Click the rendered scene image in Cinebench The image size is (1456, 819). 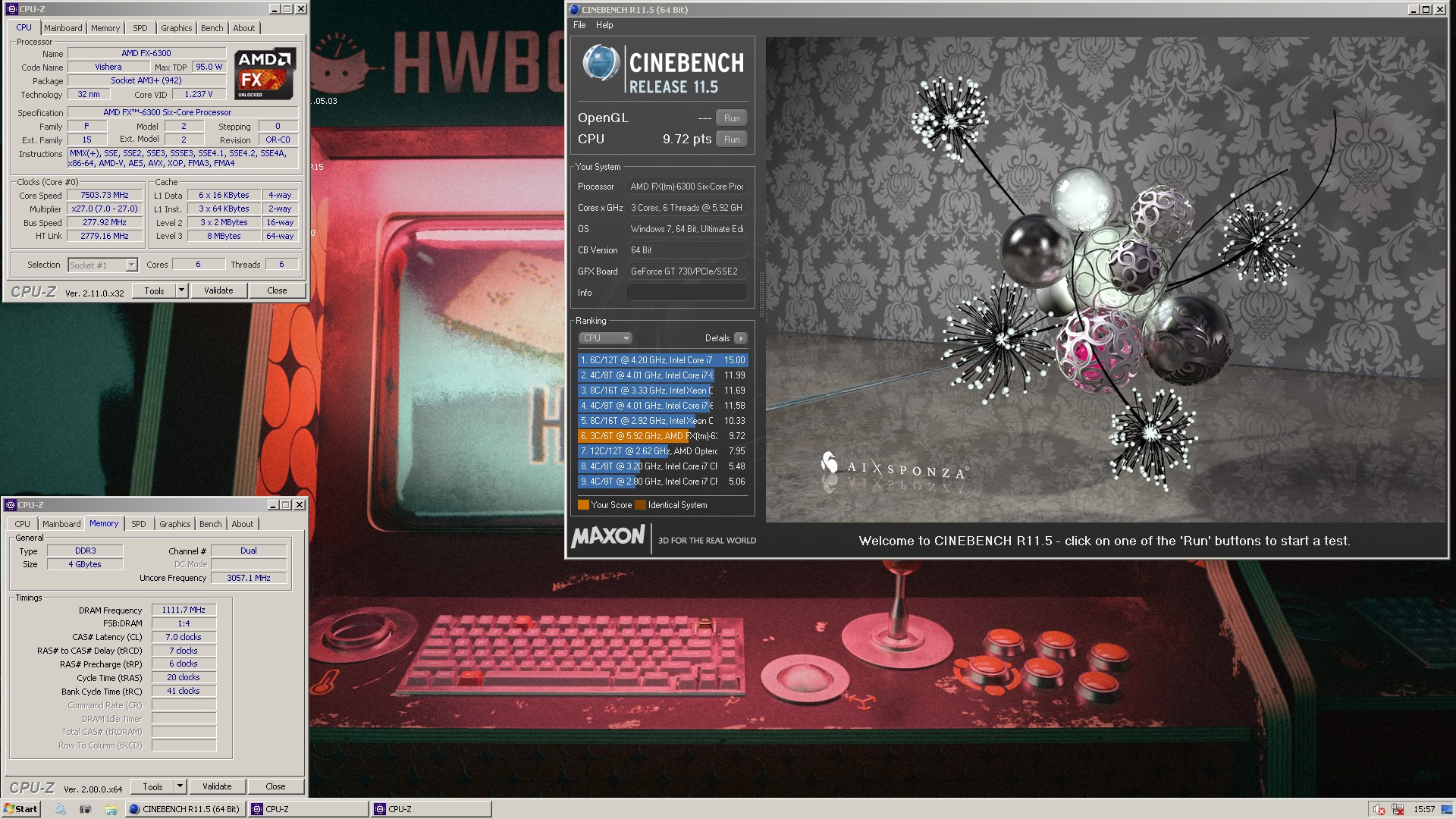(x=1106, y=280)
